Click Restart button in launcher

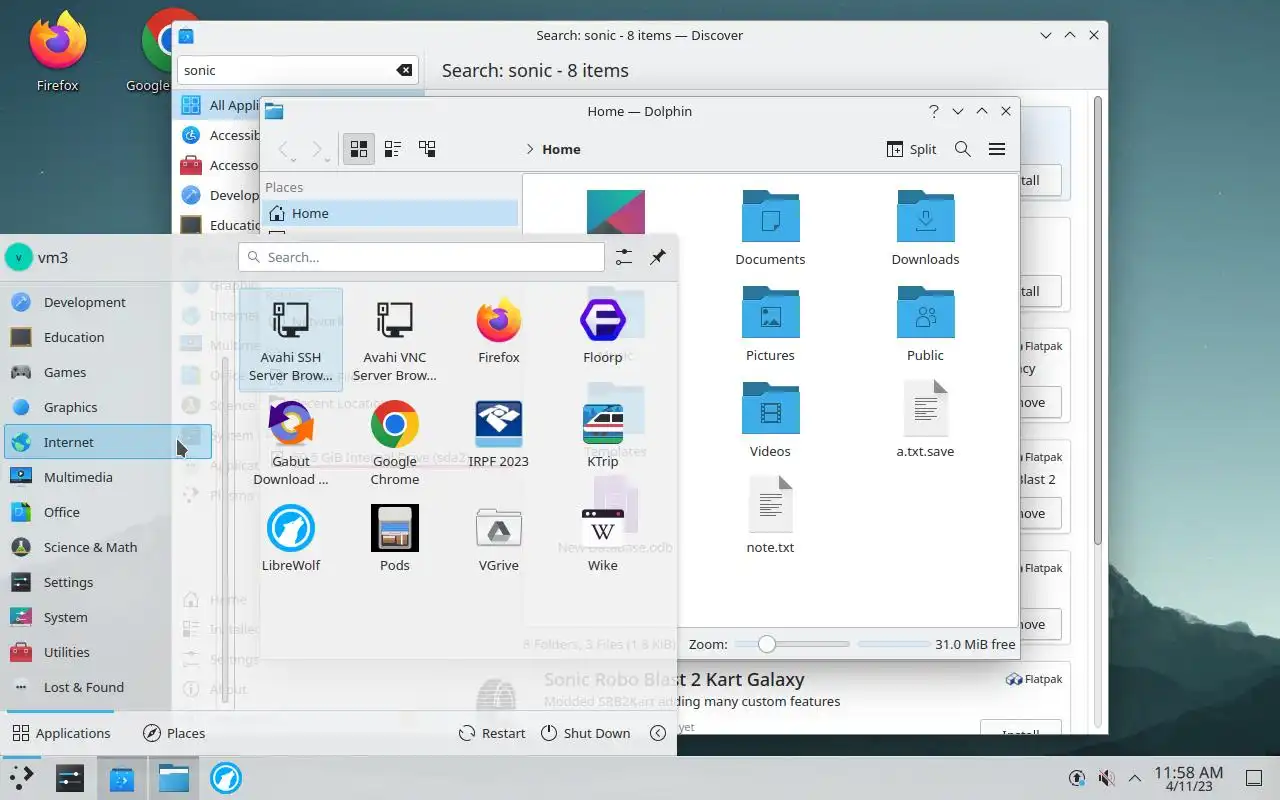pos(492,733)
